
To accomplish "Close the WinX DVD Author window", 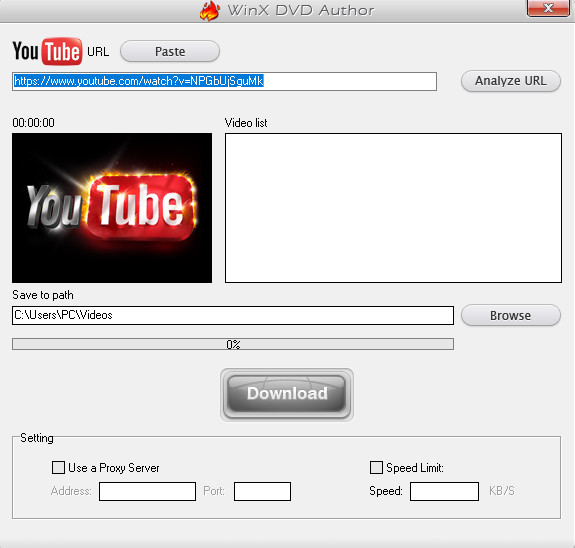I will 548,8.
